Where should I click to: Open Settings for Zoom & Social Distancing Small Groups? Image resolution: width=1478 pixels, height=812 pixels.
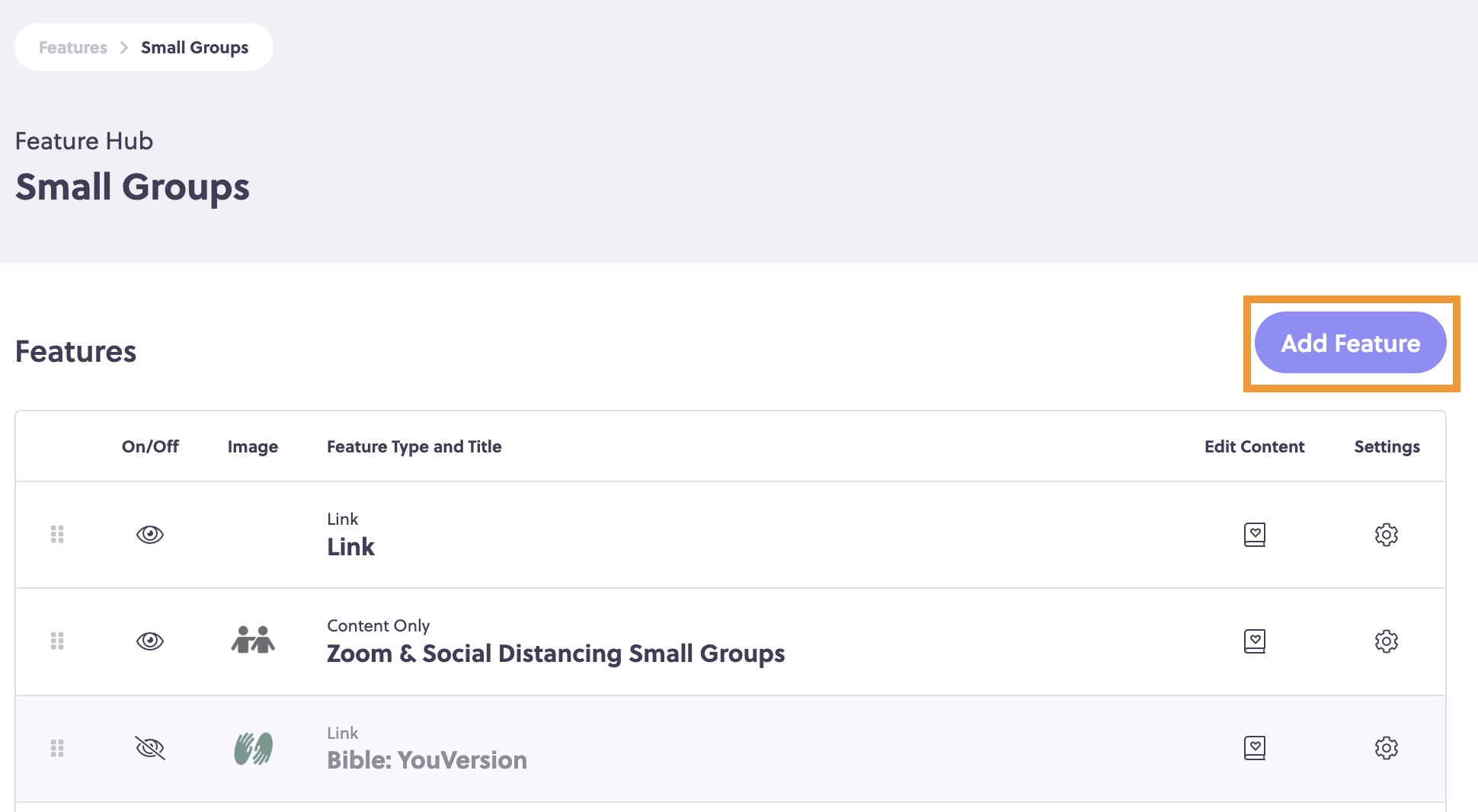click(1387, 641)
